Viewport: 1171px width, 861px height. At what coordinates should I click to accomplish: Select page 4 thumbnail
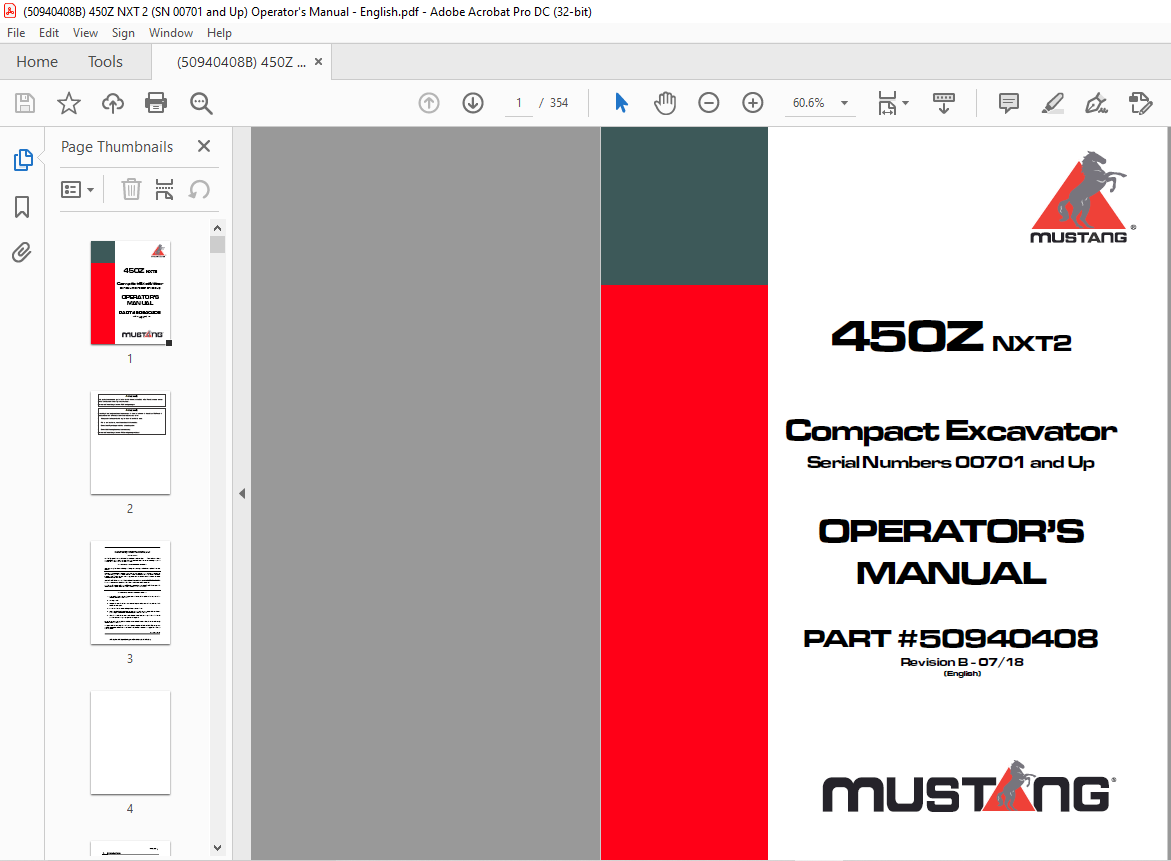point(131,742)
